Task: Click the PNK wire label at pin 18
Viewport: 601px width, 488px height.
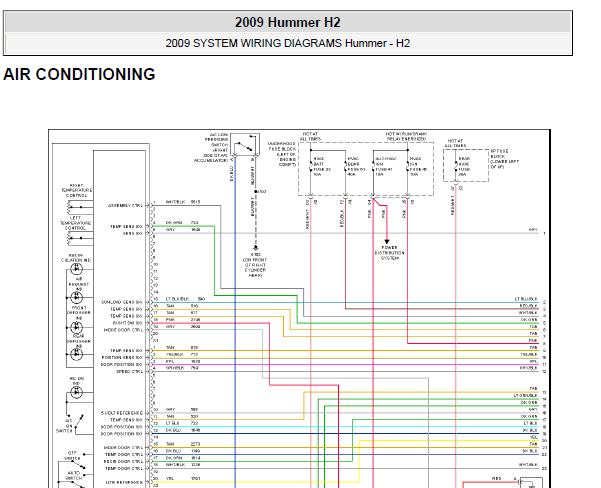Action: 170,319
